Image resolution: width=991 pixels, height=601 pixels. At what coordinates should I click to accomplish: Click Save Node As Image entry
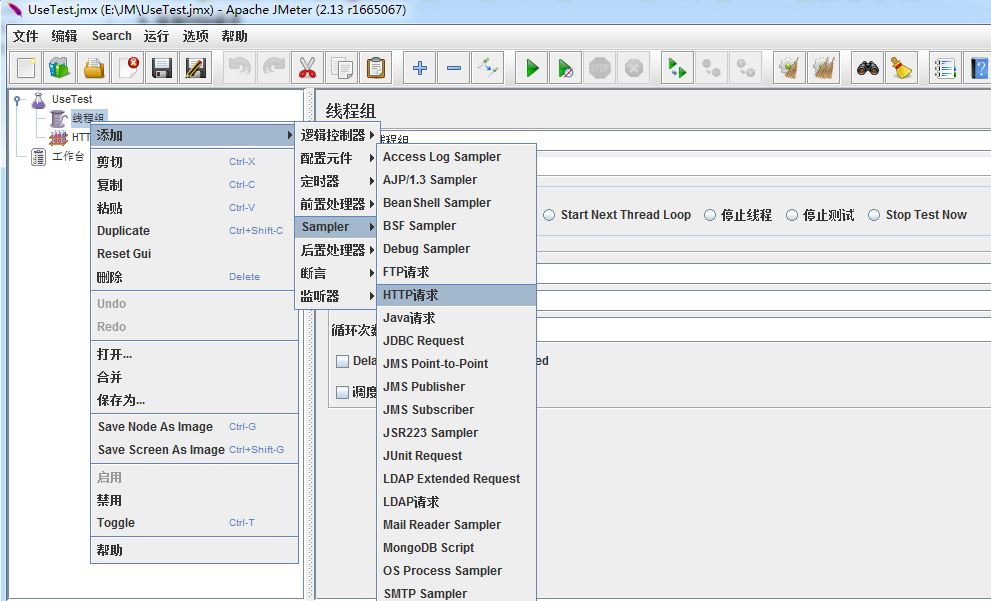[x=193, y=427]
